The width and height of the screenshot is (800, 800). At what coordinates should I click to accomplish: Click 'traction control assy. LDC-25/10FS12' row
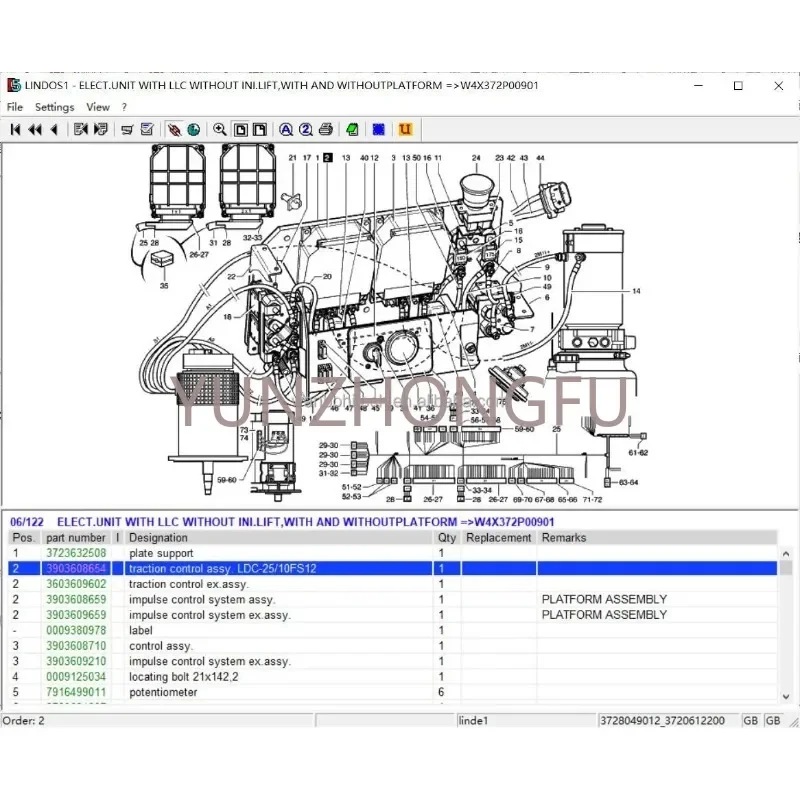pyautogui.click(x=392, y=568)
